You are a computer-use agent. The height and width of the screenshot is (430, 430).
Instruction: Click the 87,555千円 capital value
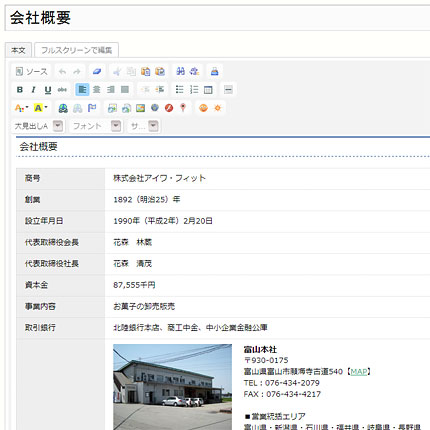point(134,285)
